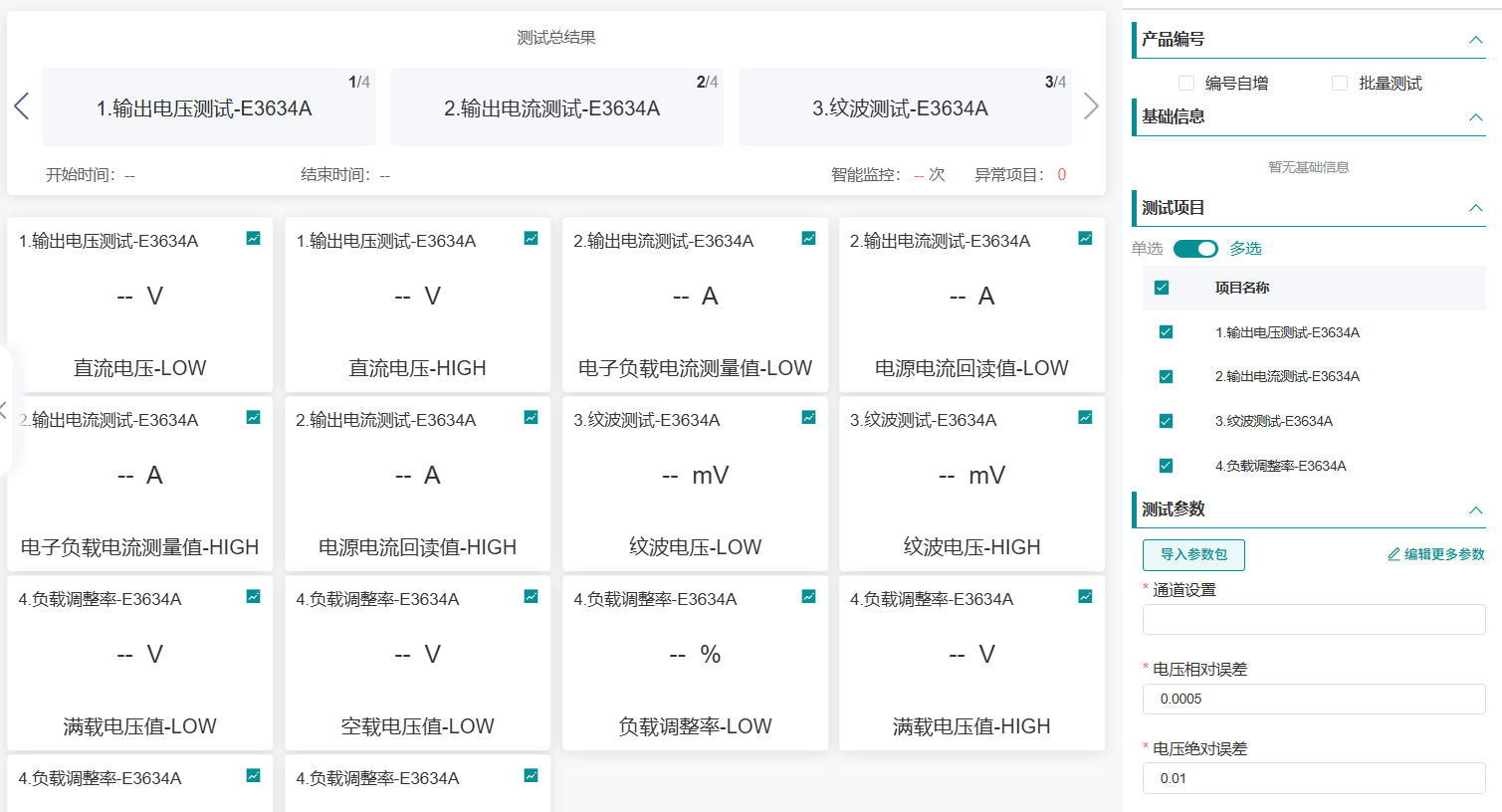
Task: Open trend chart icon on 直流电压-HIGH card
Action: pos(532,238)
